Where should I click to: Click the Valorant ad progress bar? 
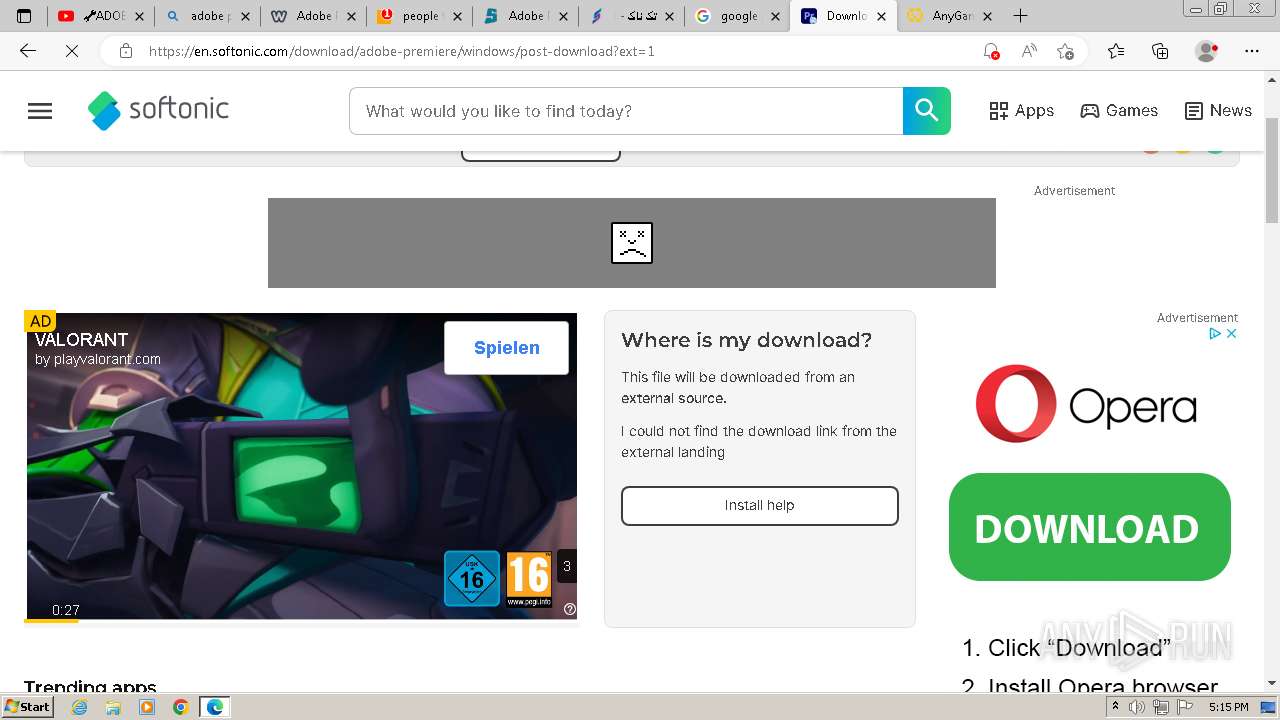point(300,621)
